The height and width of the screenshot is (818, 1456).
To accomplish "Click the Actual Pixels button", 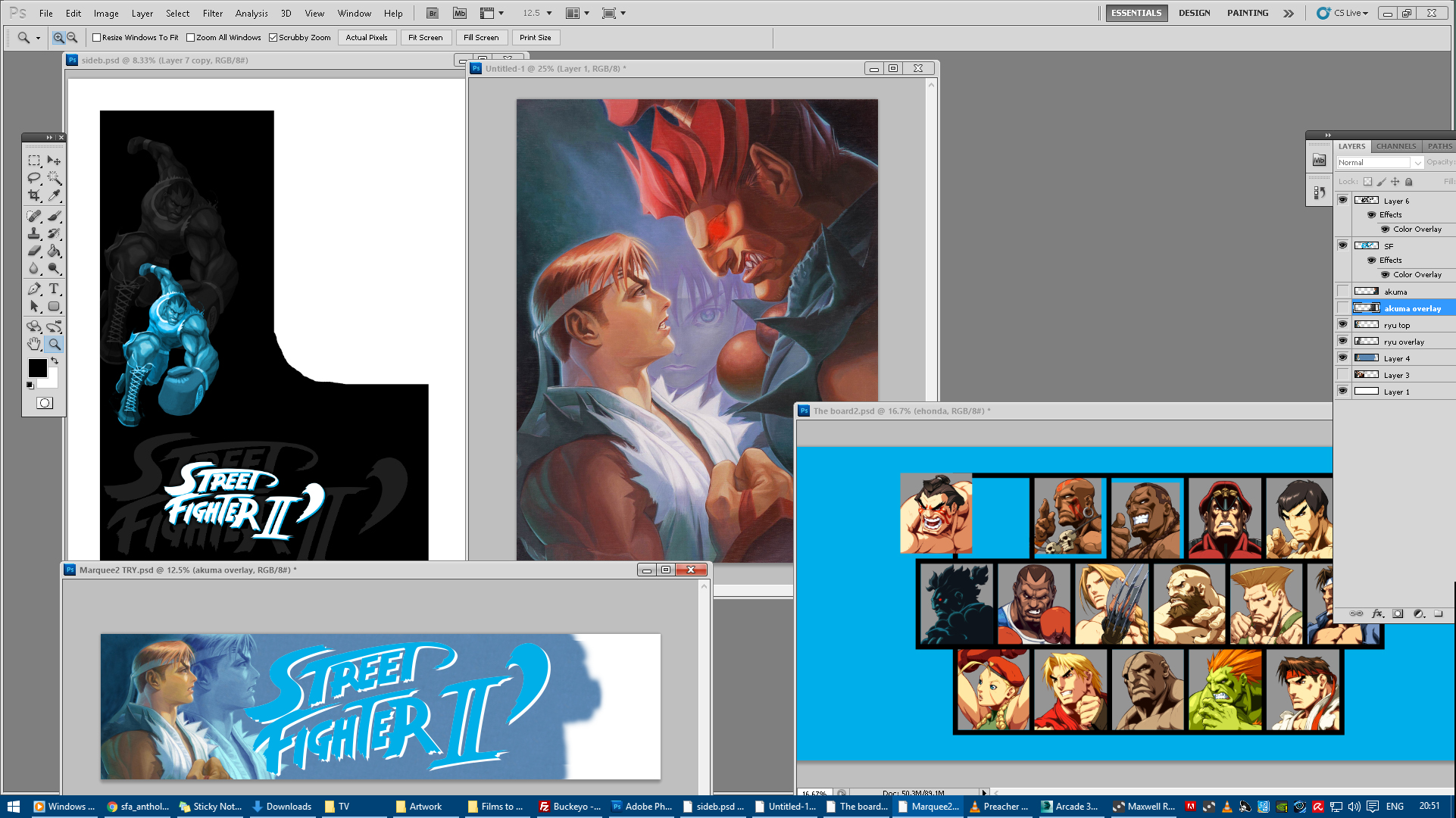I will 367,37.
